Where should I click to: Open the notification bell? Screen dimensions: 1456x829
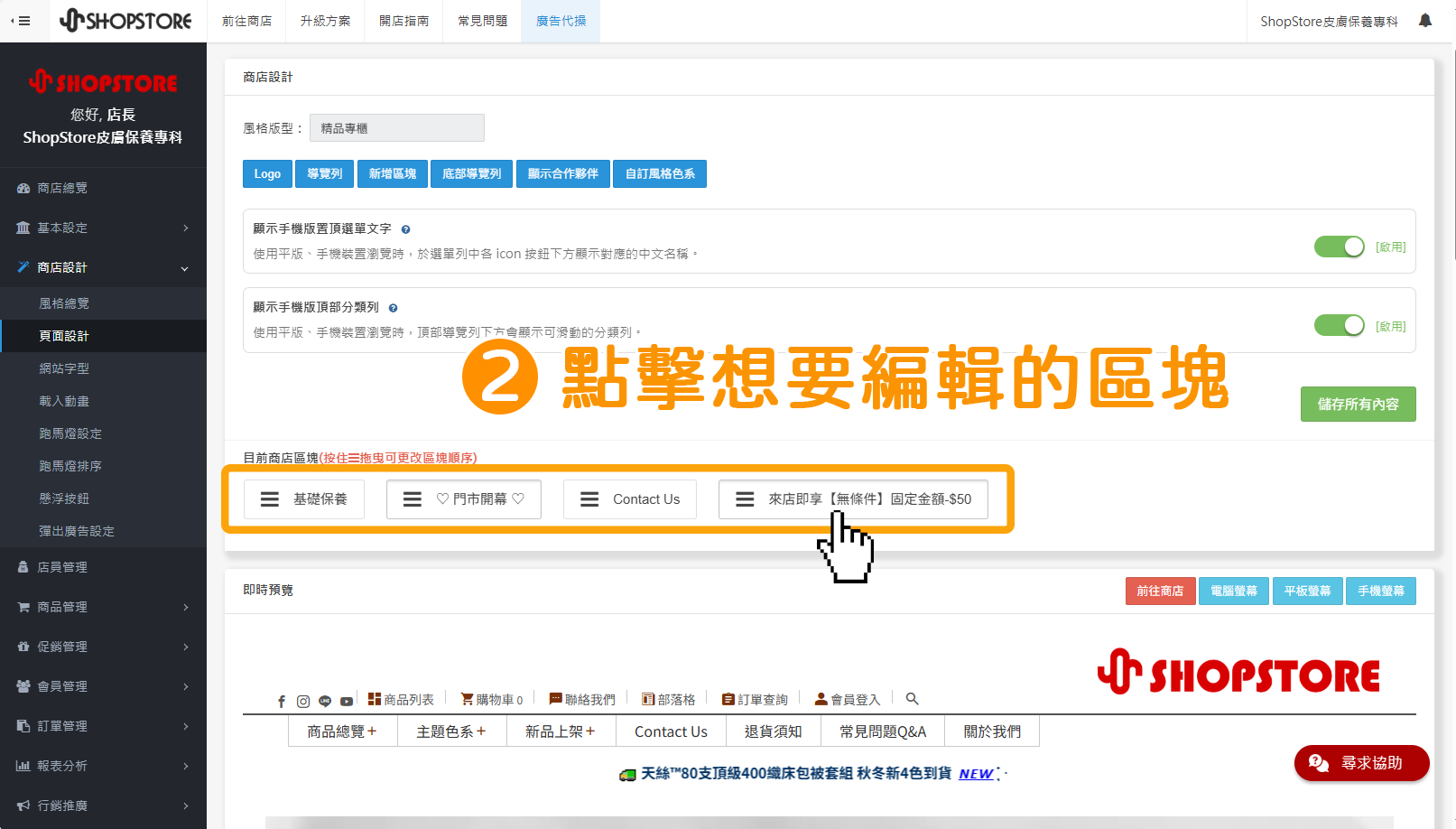pos(1425,20)
